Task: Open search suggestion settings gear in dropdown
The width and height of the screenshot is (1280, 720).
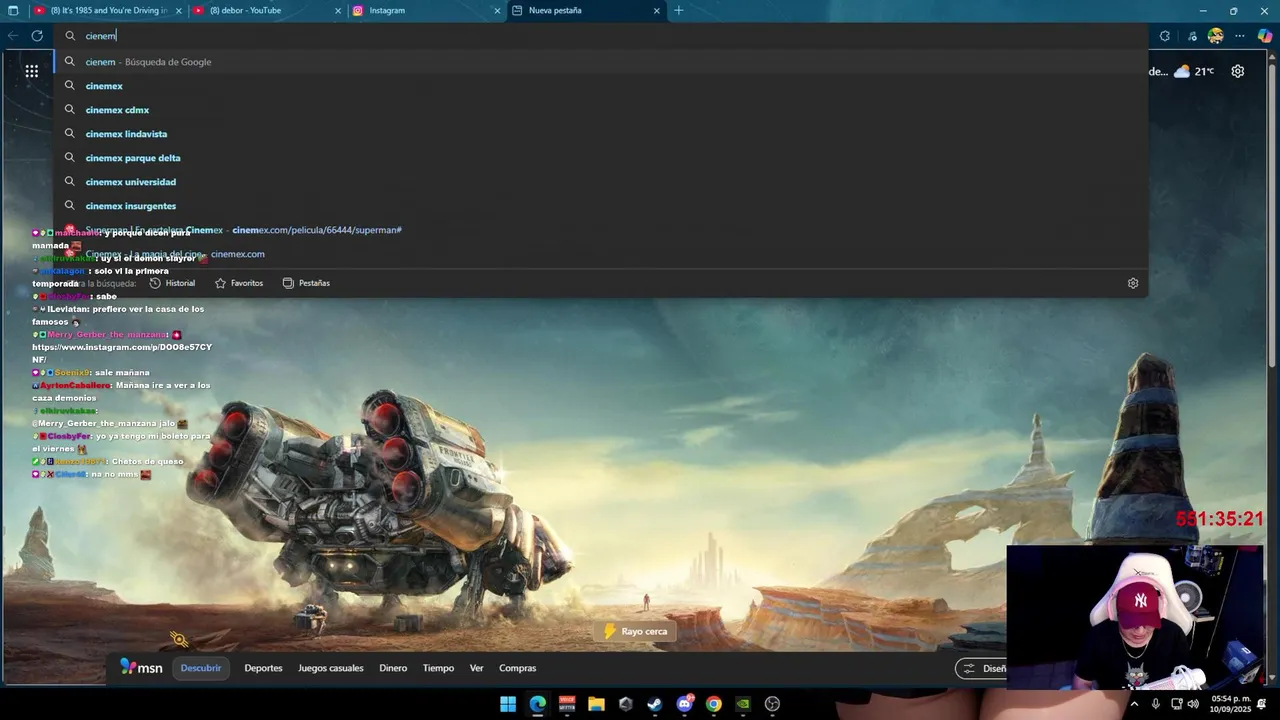Action: [1133, 283]
